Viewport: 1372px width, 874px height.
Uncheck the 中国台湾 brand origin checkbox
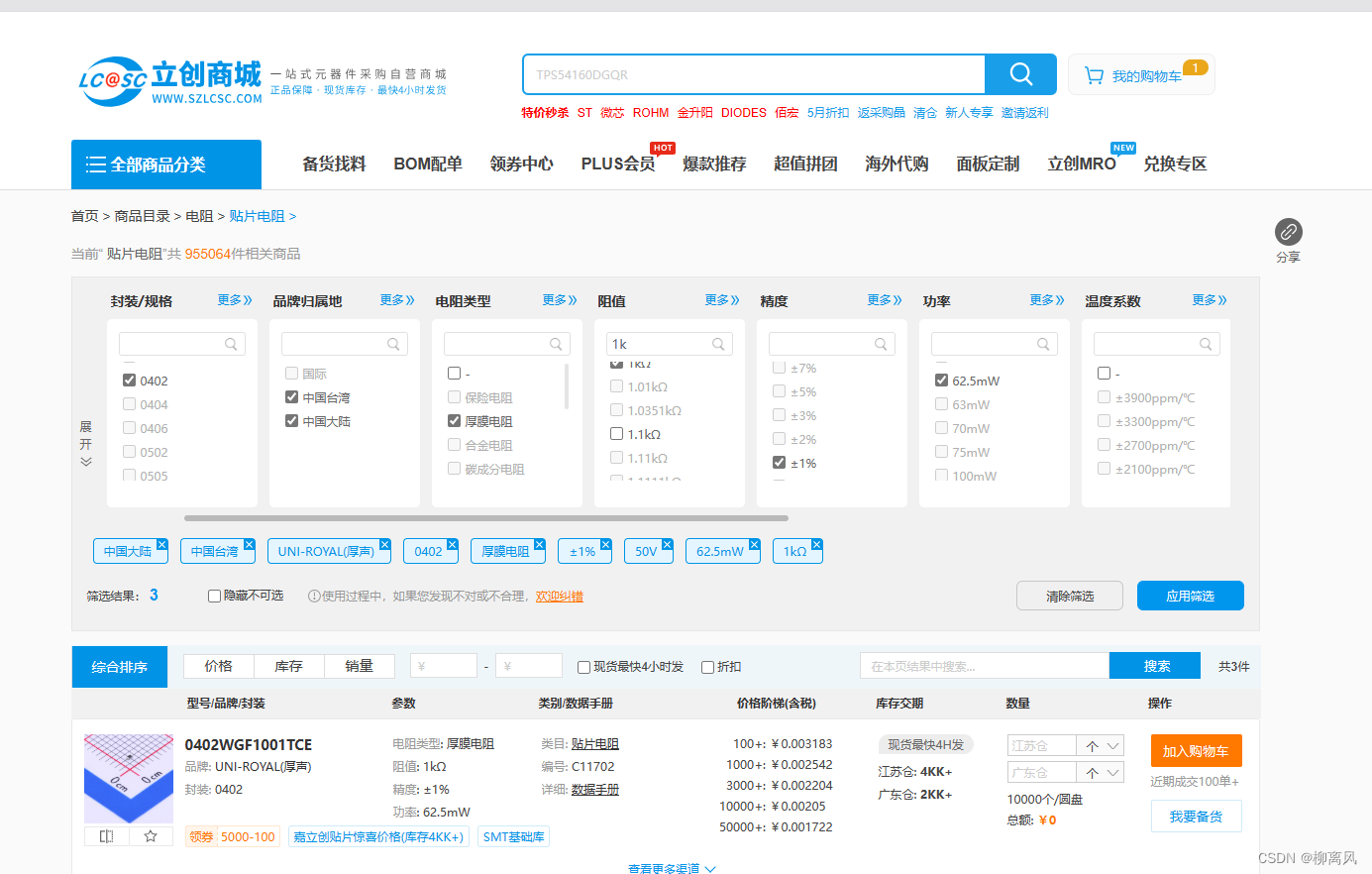point(291,396)
